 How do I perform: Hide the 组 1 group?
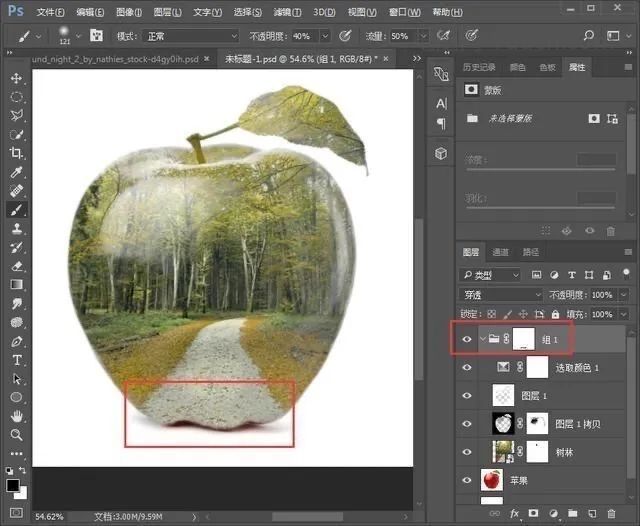click(467, 339)
